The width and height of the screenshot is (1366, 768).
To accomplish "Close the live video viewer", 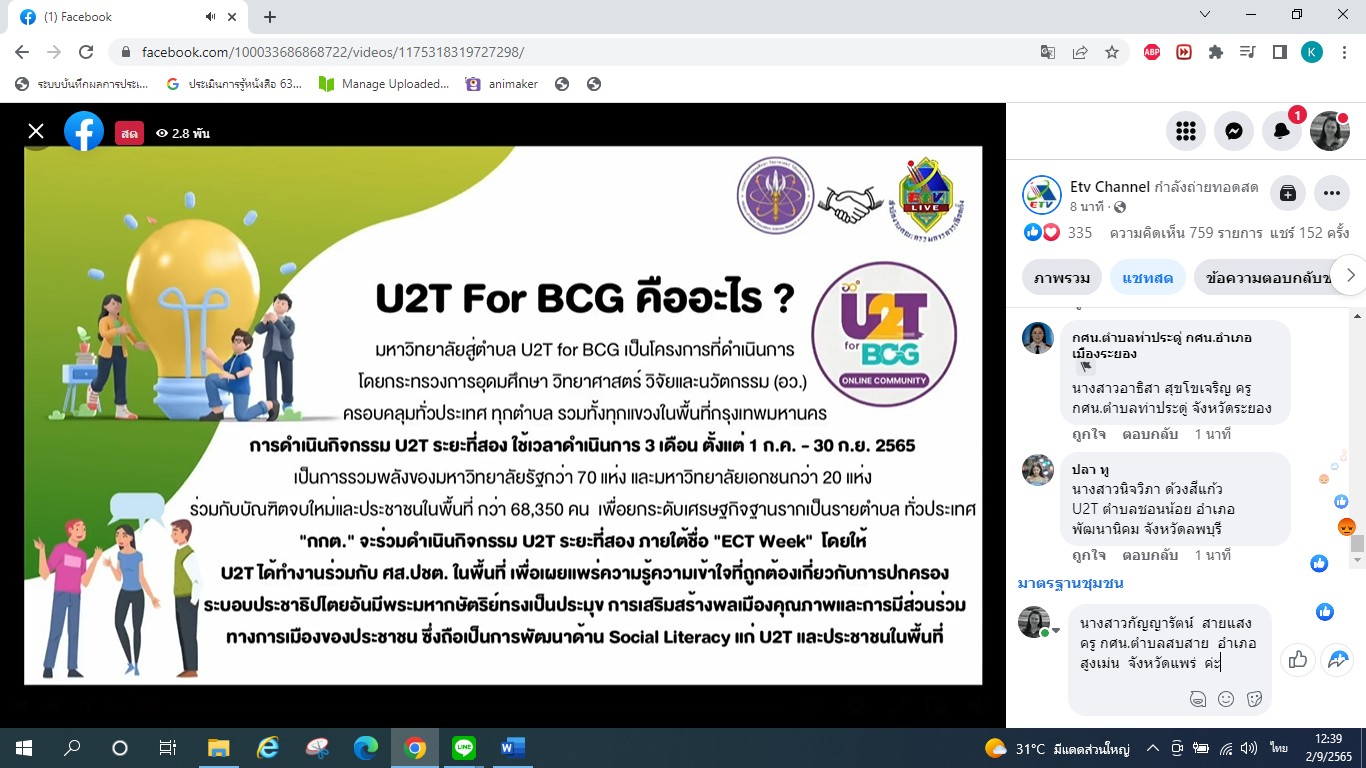I will coord(36,131).
